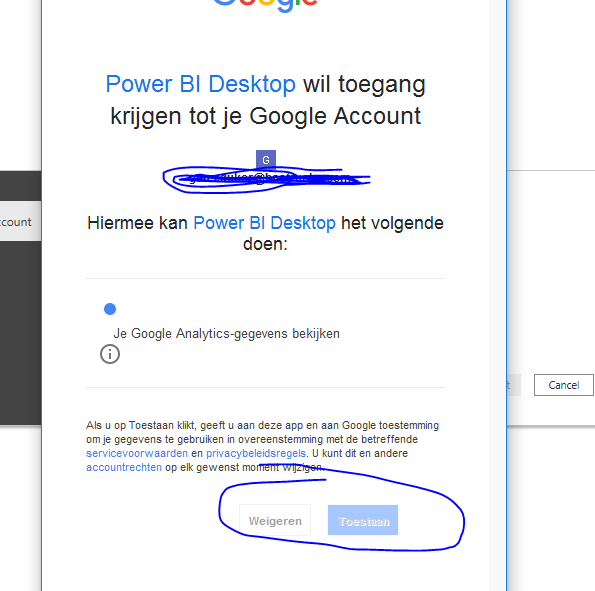Click the greyed-out button left of Cancel

[513, 385]
